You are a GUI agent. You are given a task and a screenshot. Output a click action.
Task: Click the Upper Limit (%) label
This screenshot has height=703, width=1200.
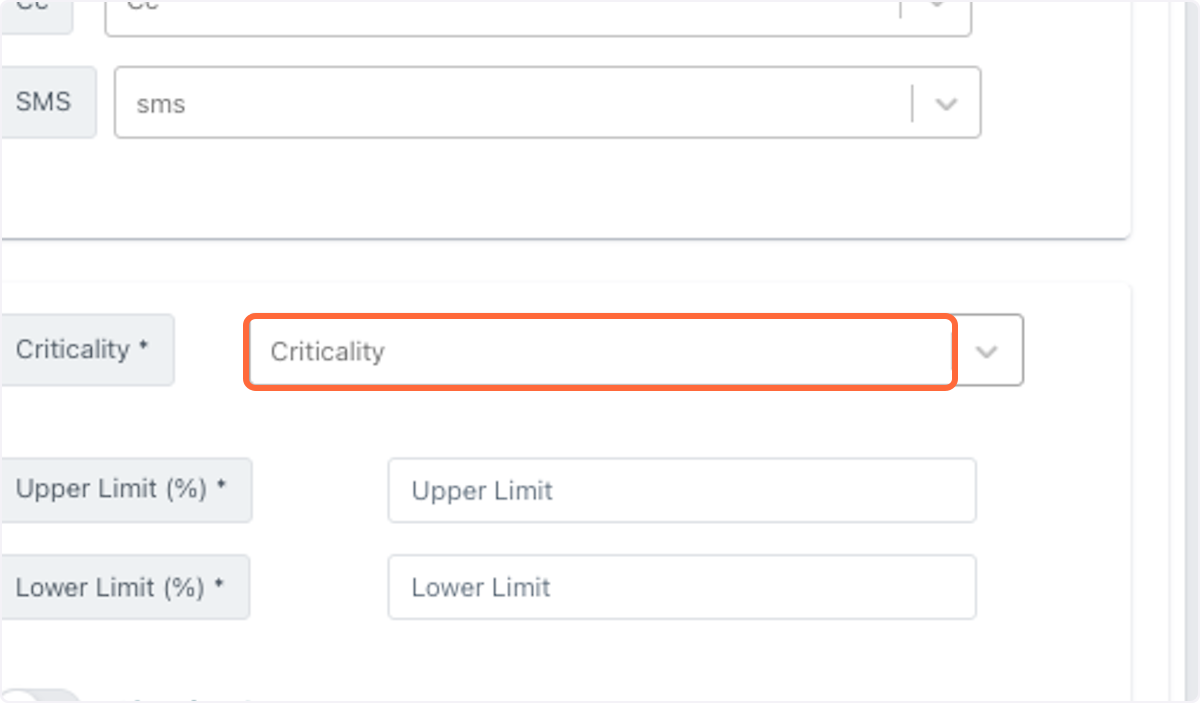tap(121, 489)
